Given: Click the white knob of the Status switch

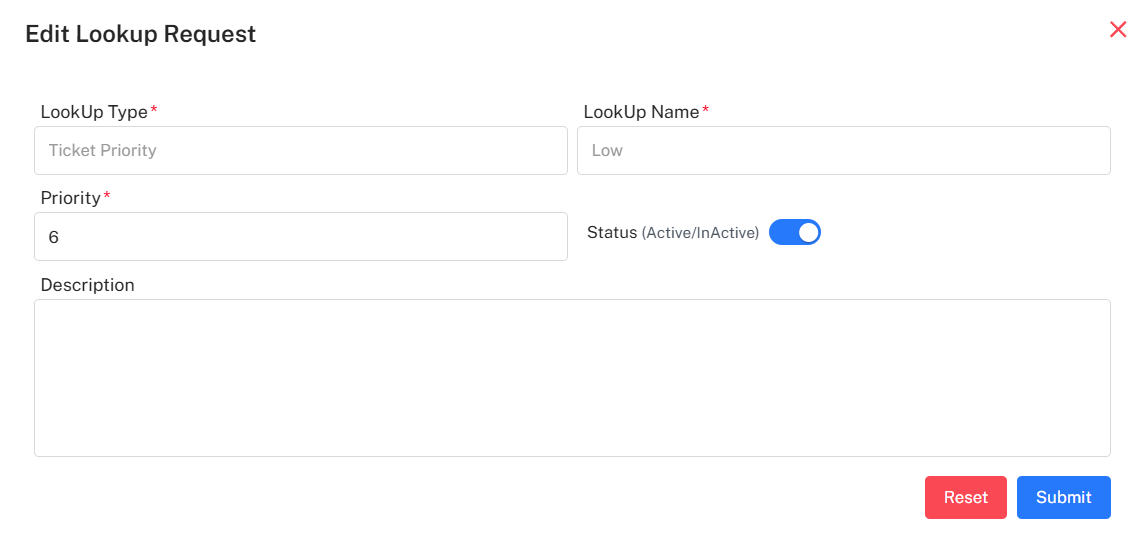Looking at the screenshot, I should [x=808, y=233].
